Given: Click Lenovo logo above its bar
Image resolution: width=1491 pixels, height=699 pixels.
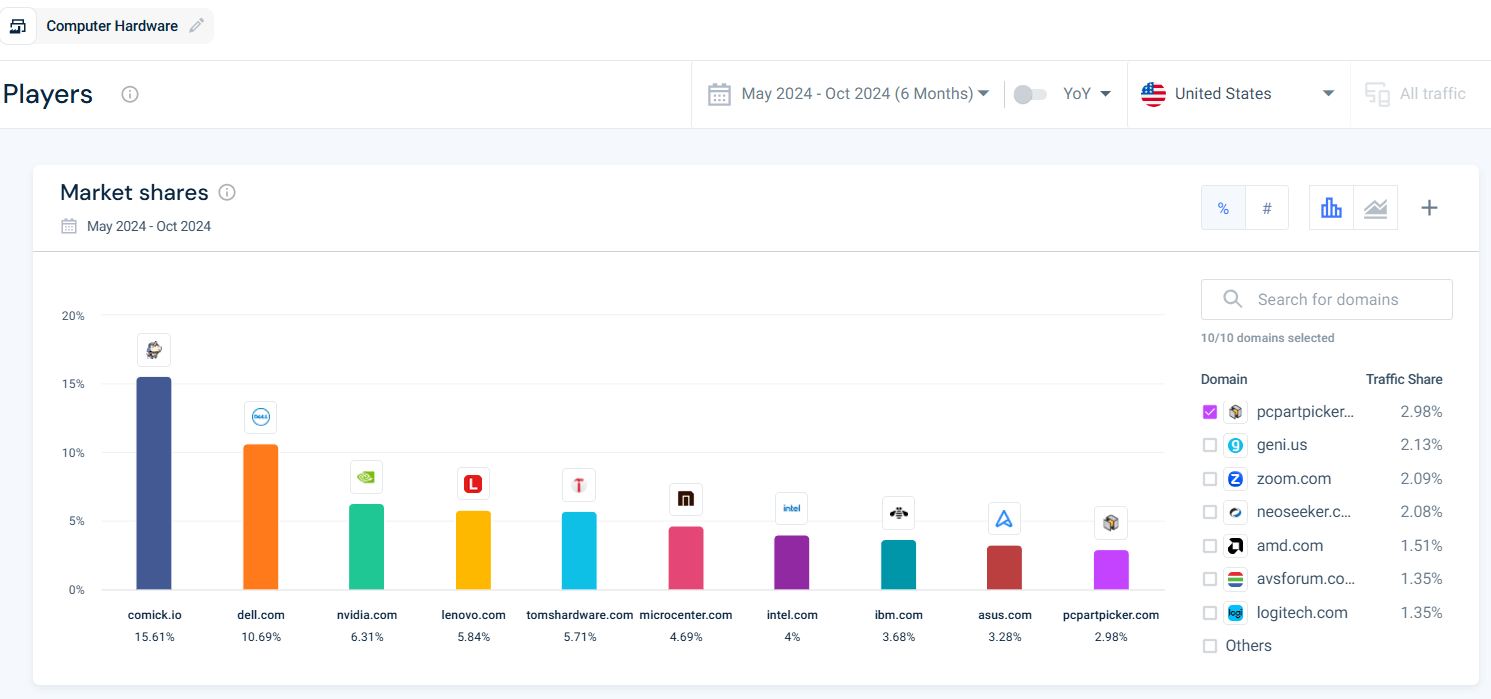Looking at the screenshot, I should (473, 484).
